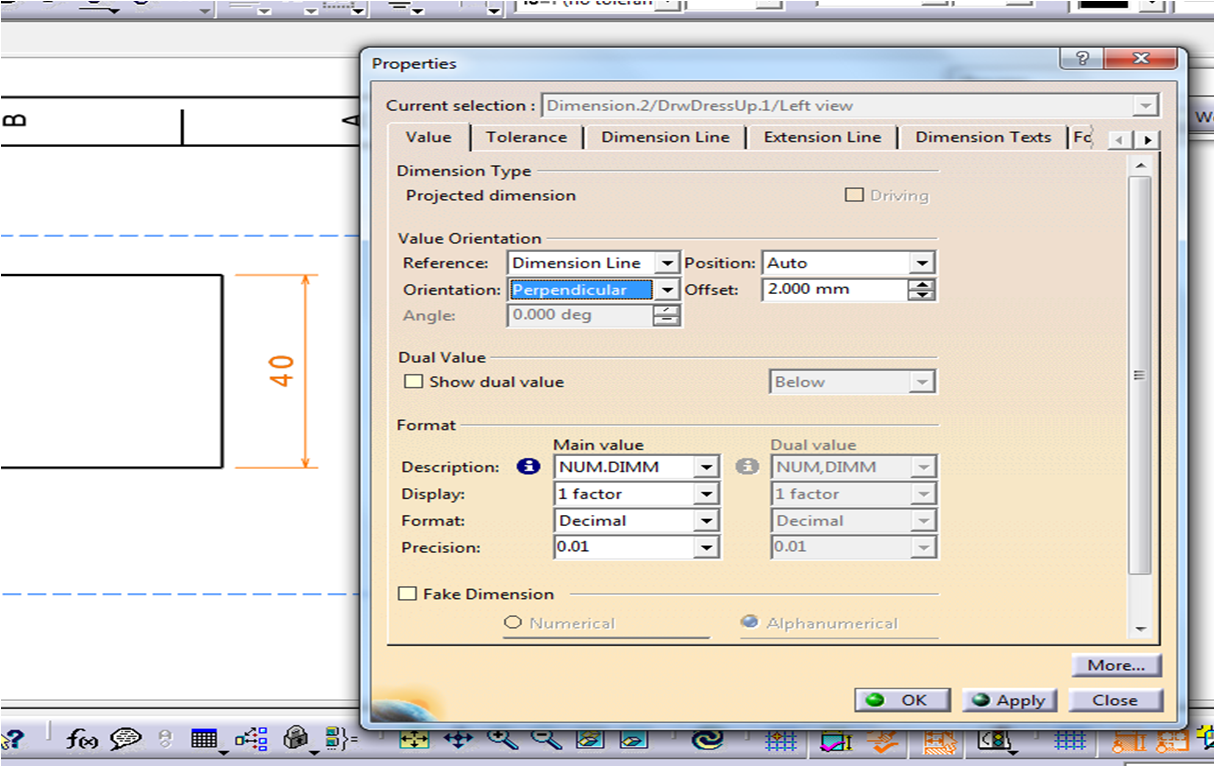
Task: Open More properties options
Action: [1115, 665]
